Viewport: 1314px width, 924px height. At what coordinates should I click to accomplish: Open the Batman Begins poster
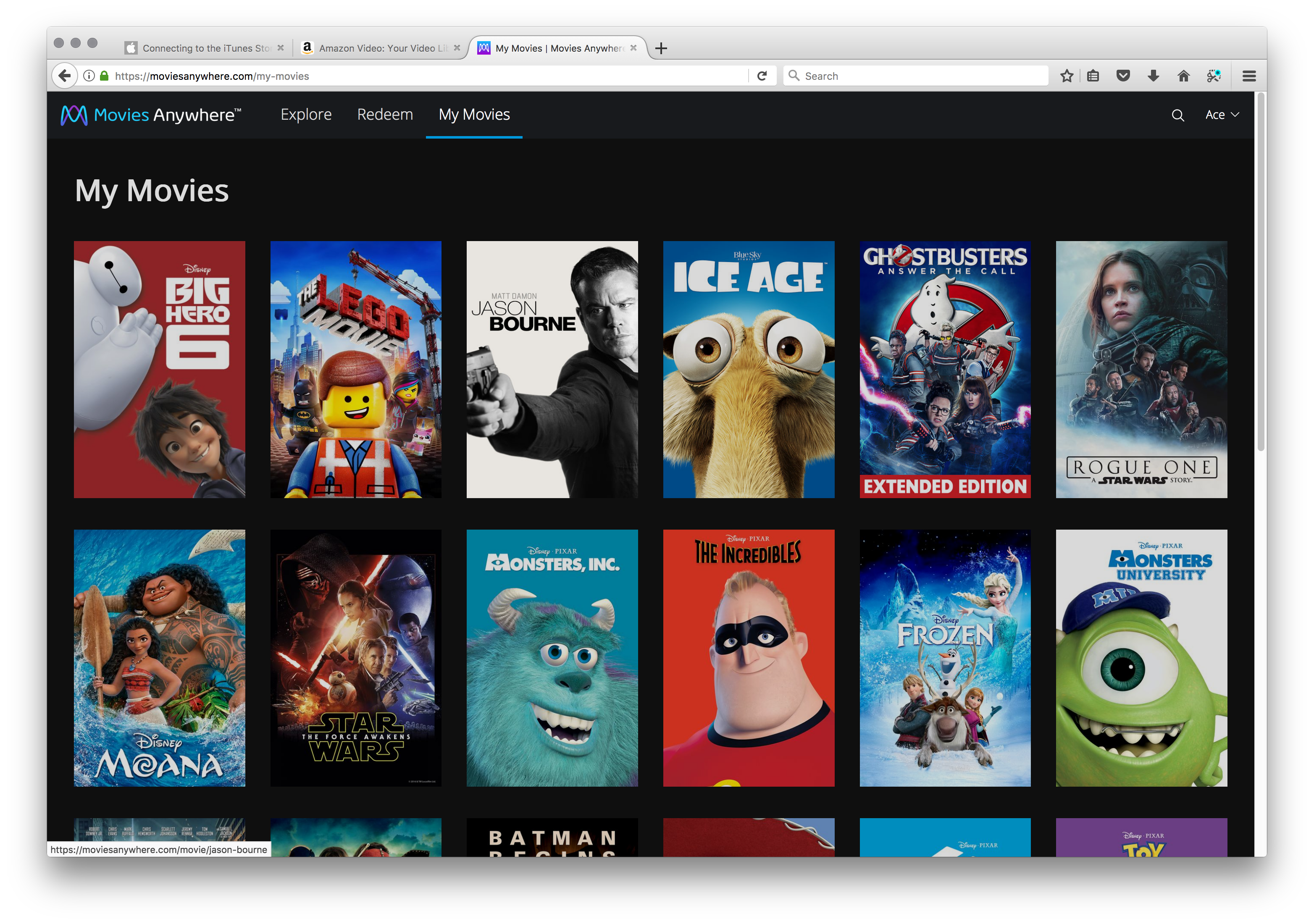[x=552, y=837]
